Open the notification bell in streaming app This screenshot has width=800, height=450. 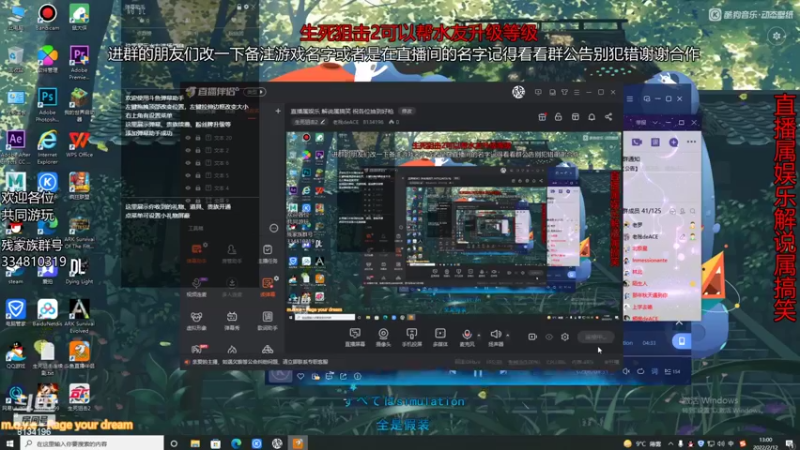pos(592,117)
